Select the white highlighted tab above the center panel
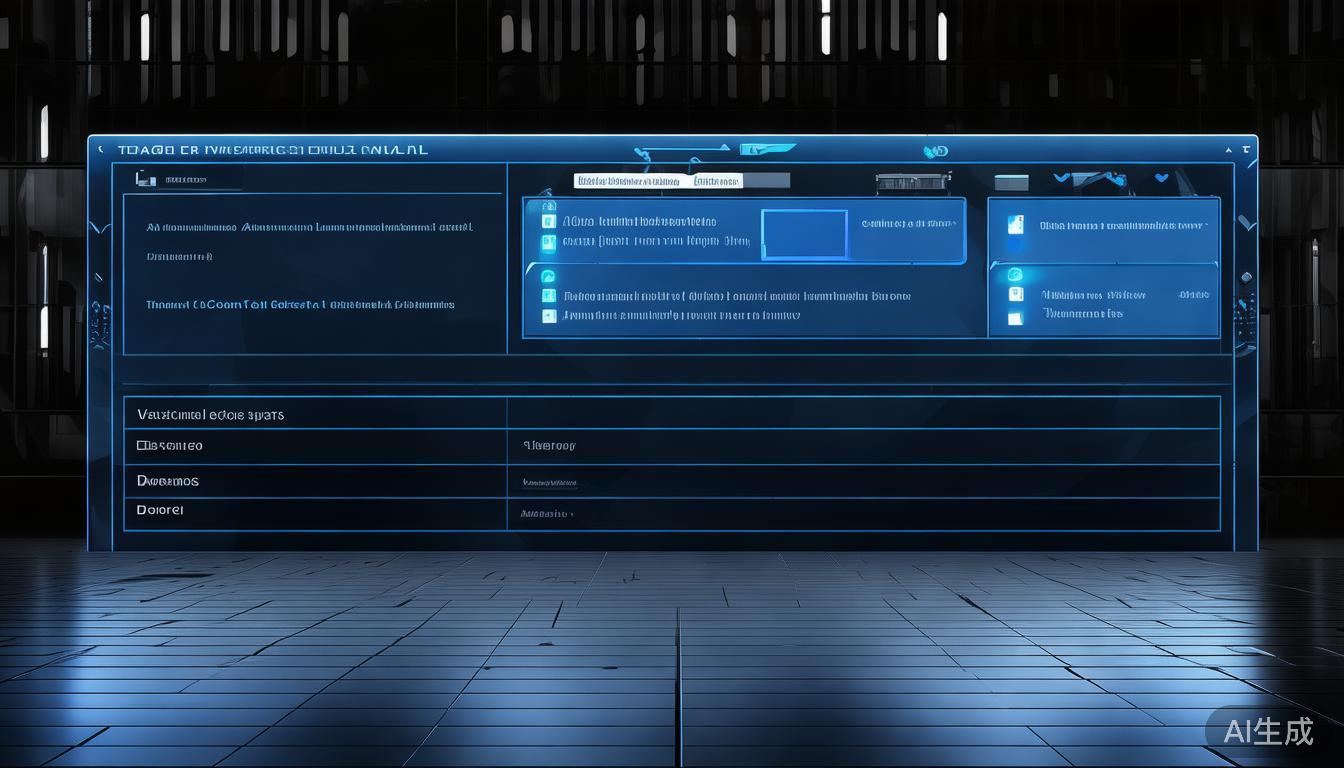This screenshot has height=768, width=1344. [x=628, y=181]
